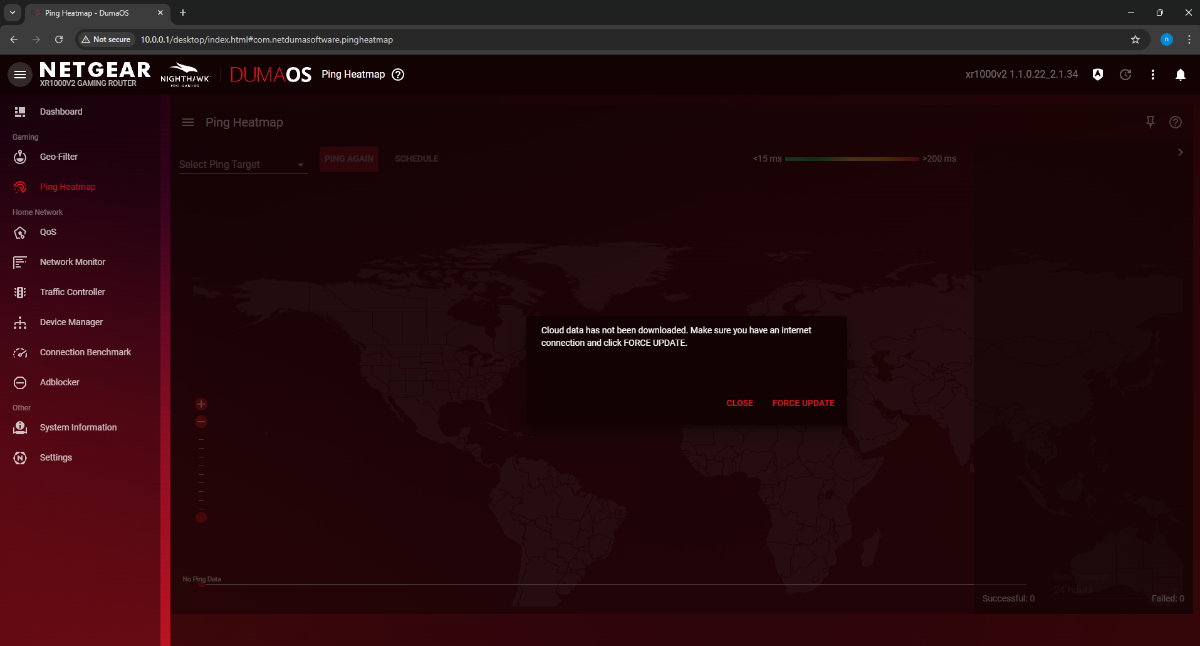The image size is (1200, 646).
Task: Reload the browser page
Action: coord(59,39)
